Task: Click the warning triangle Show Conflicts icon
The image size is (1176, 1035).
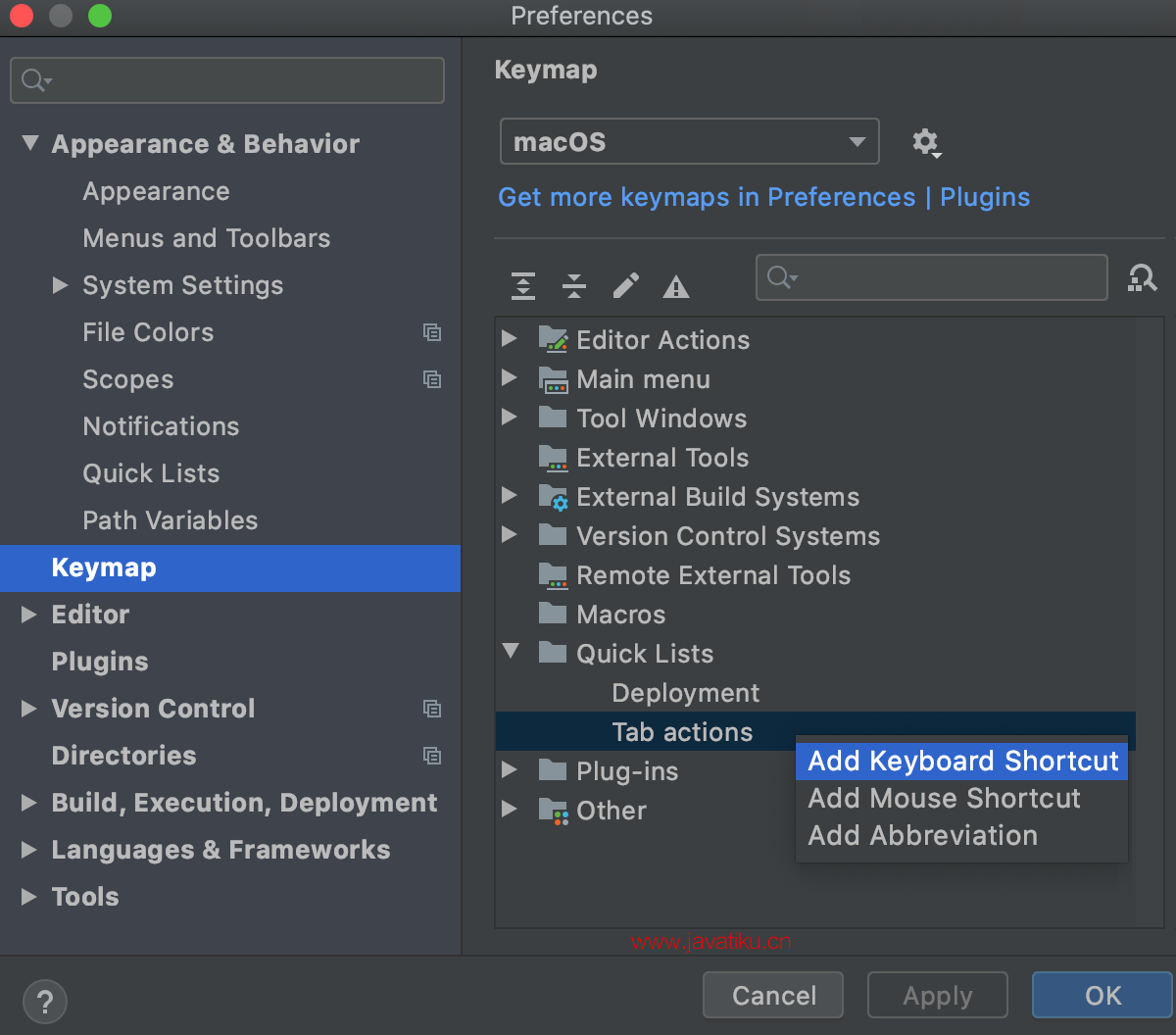Action: (x=676, y=286)
